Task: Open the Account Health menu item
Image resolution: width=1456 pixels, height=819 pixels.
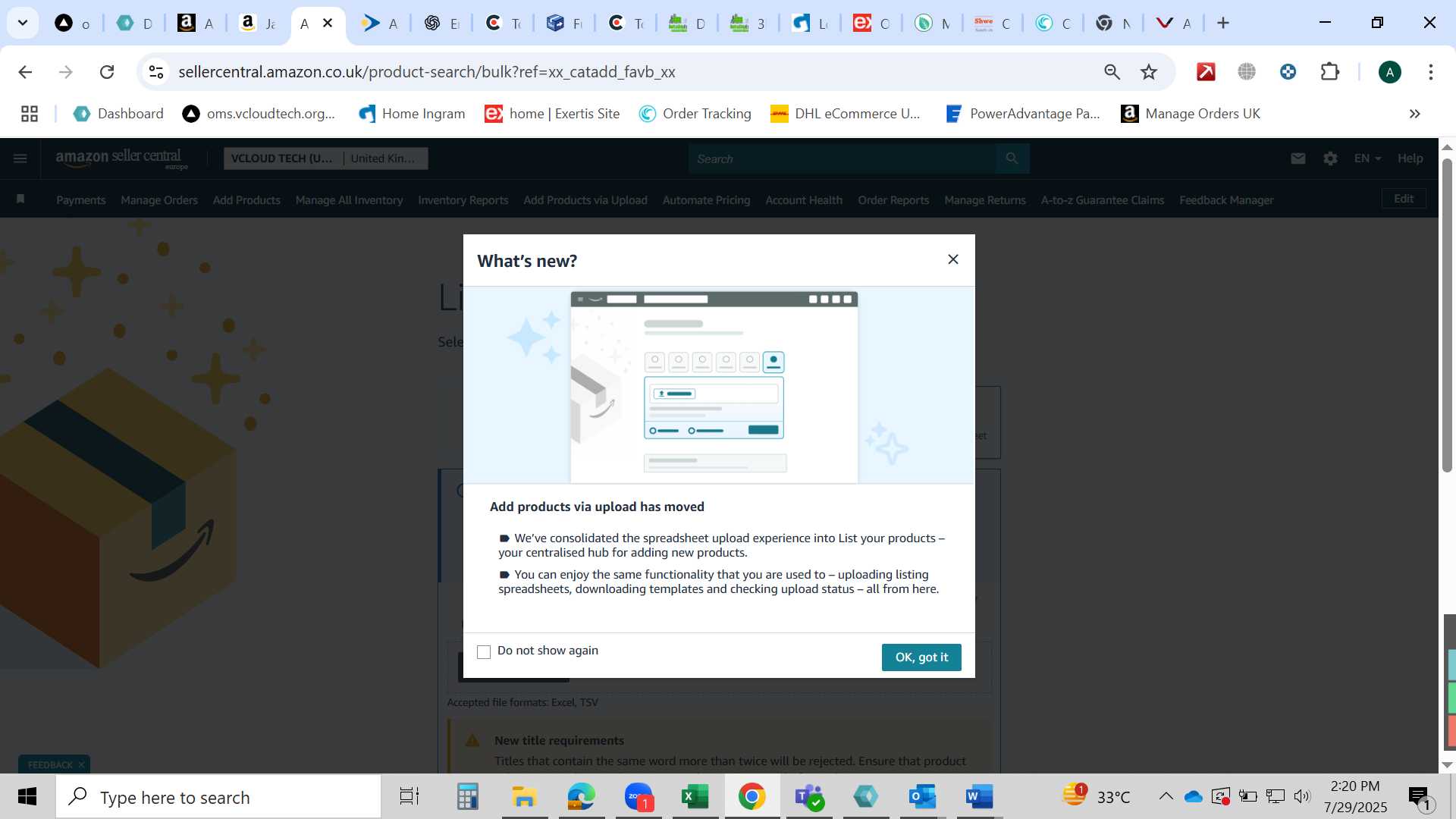Action: [x=804, y=200]
